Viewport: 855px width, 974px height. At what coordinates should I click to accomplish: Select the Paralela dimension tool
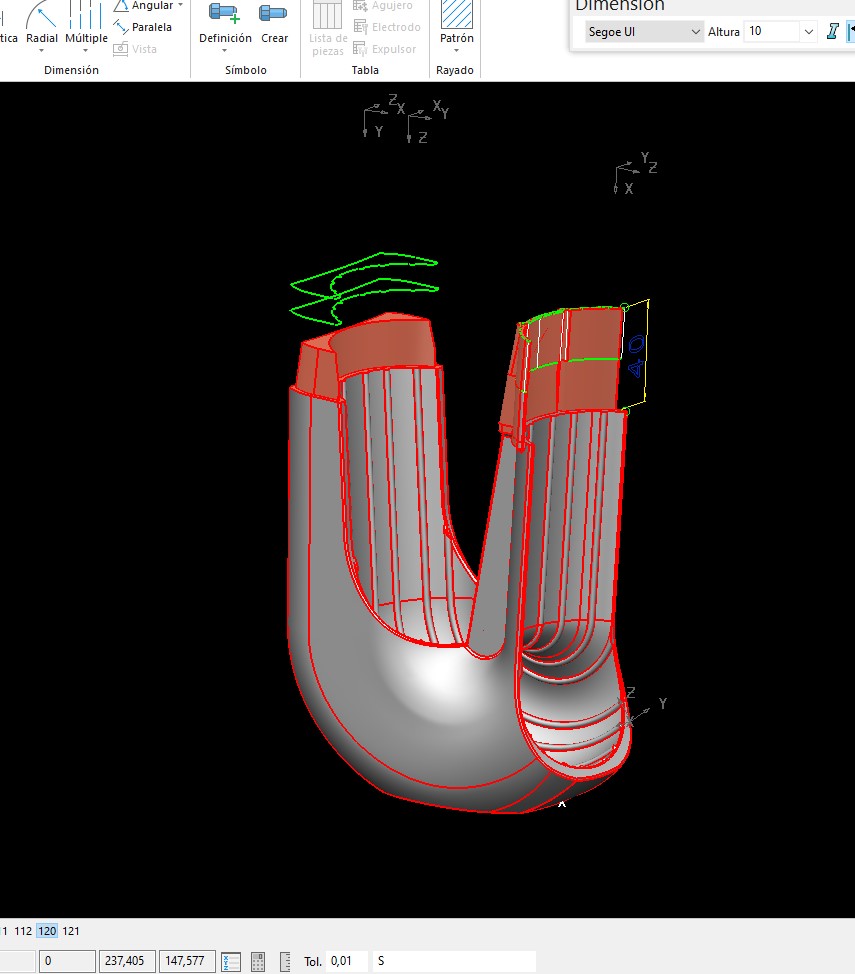pos(142,27)
